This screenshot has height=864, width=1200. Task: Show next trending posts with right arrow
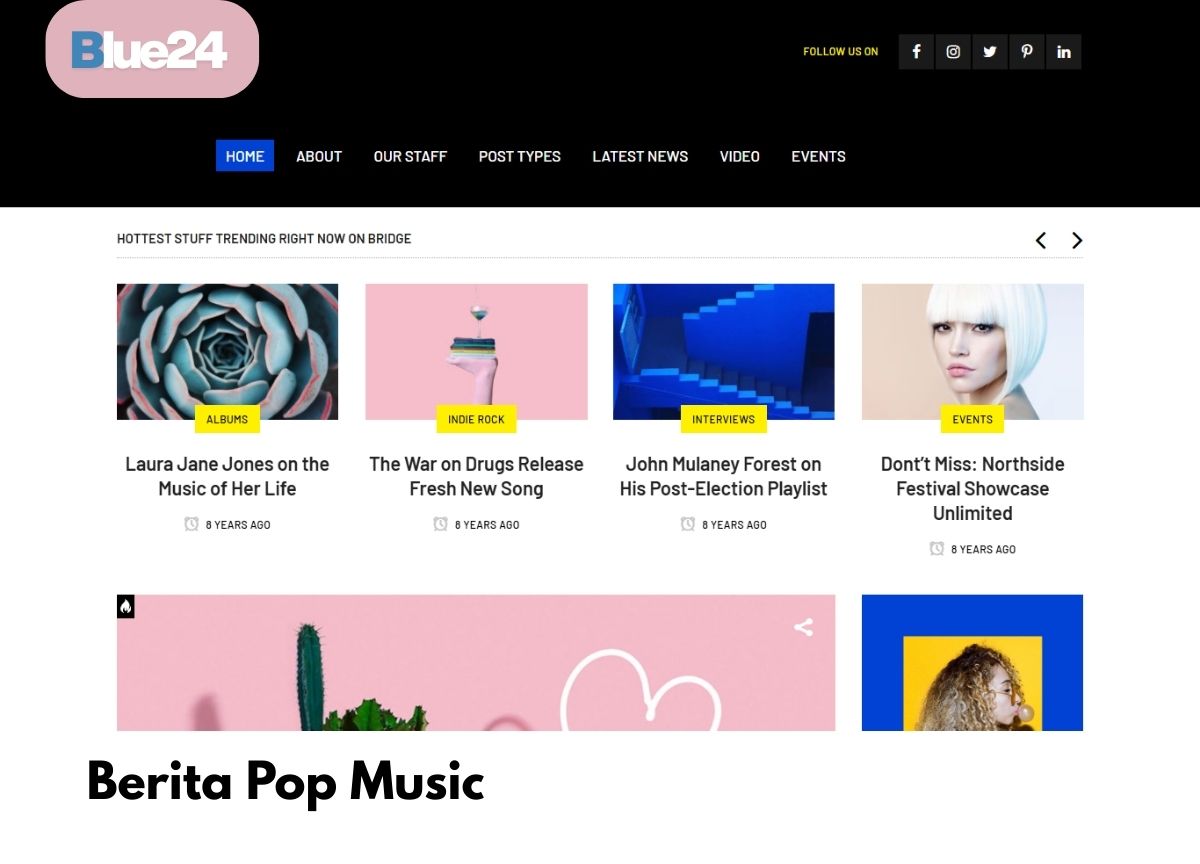pos(1077,240)
